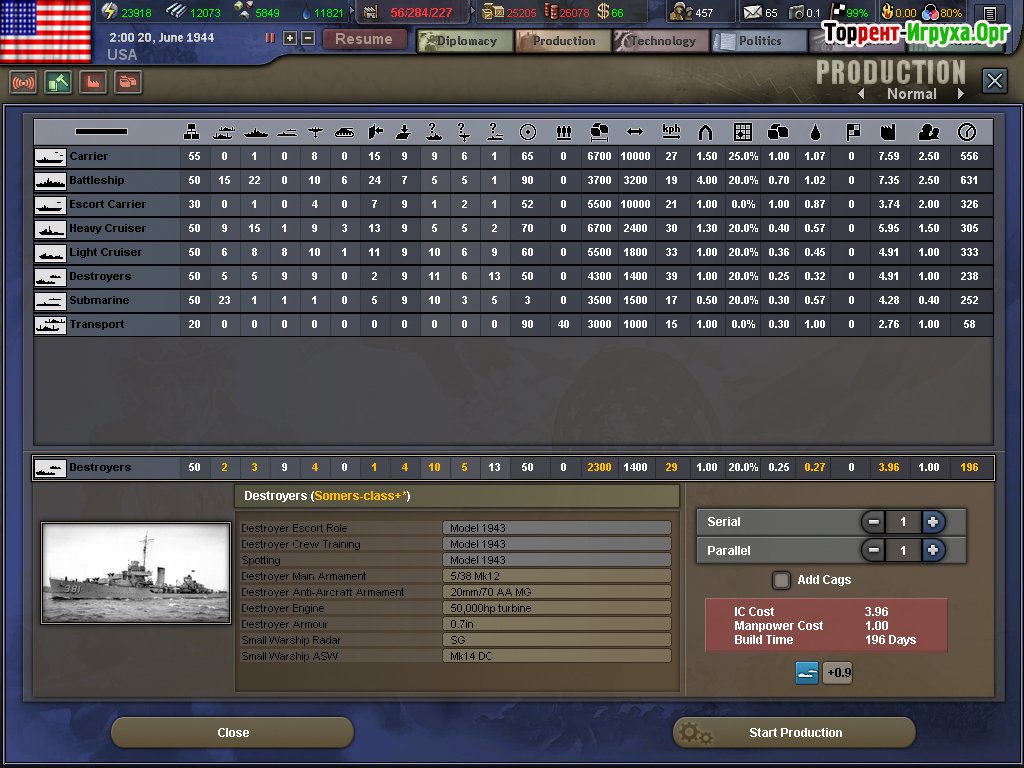Decrease Parallel production count
Image resolution: width=1024 pixels, height=768 pixels.
click(x=873, y=551)
